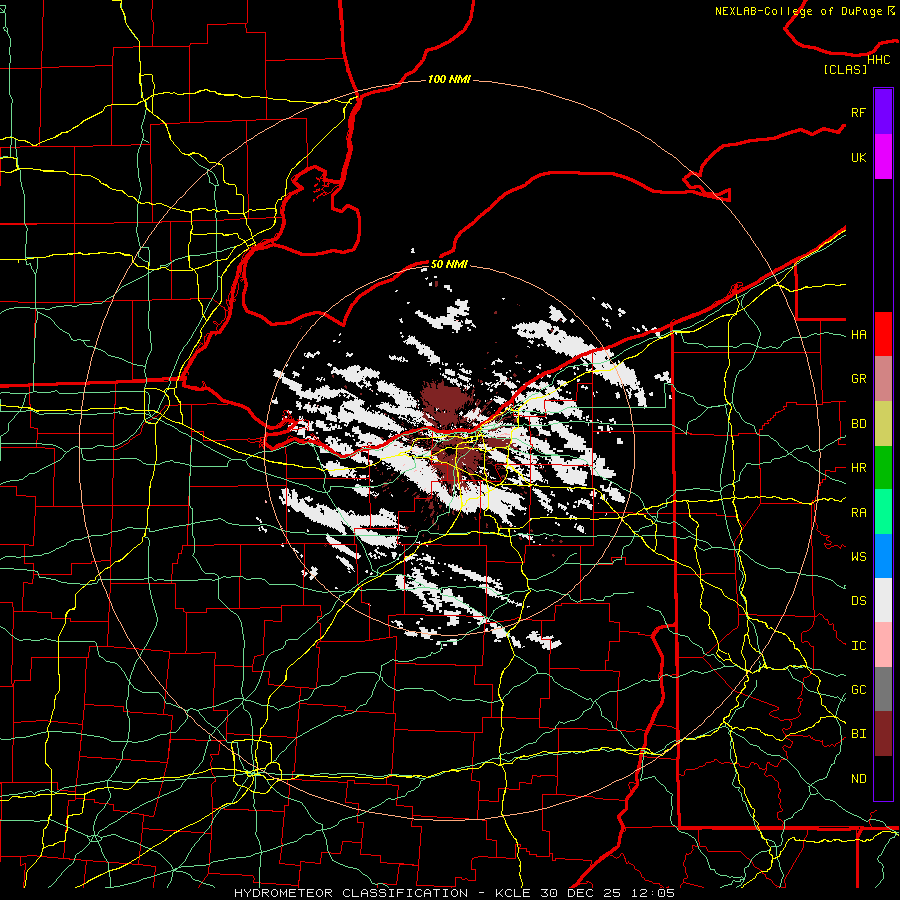Click the BI dark red legend swatch
The width and height of the screenshot is (900, 900).
(x=883, y=734)
